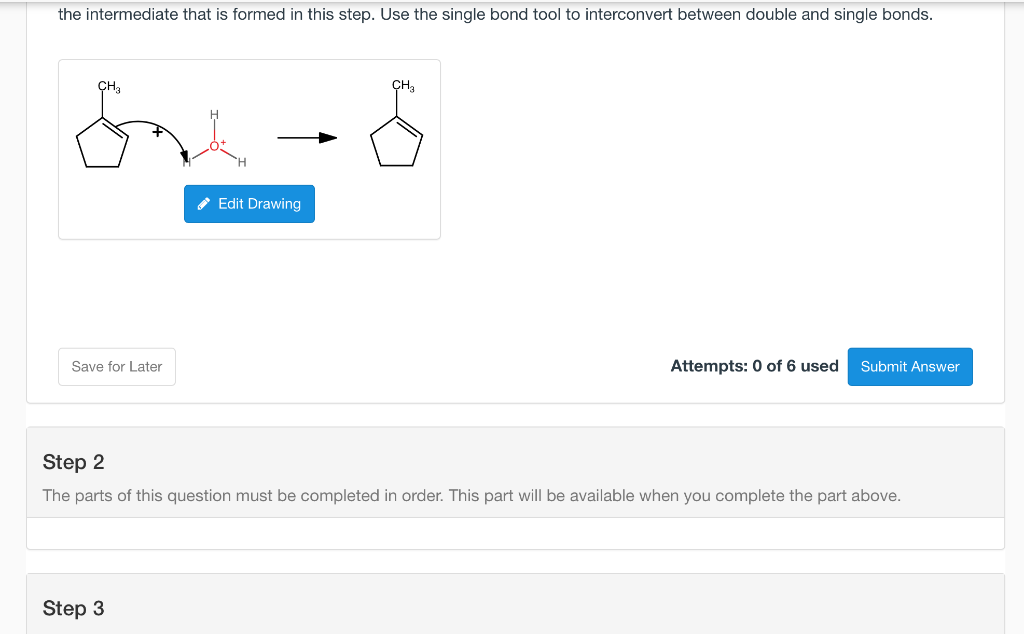Select the straight reaction arrow
1024x634 pixels.
coord(307,138)
